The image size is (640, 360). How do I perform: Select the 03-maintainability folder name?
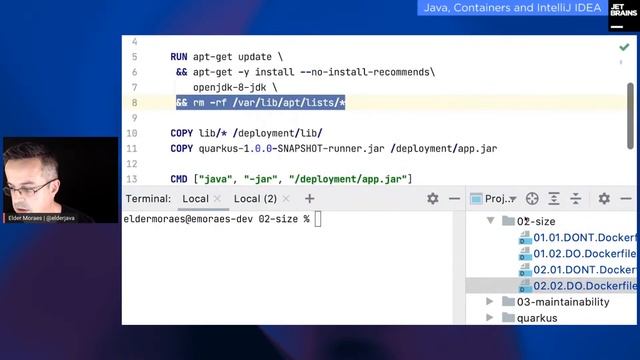click(x=563, y=302)
